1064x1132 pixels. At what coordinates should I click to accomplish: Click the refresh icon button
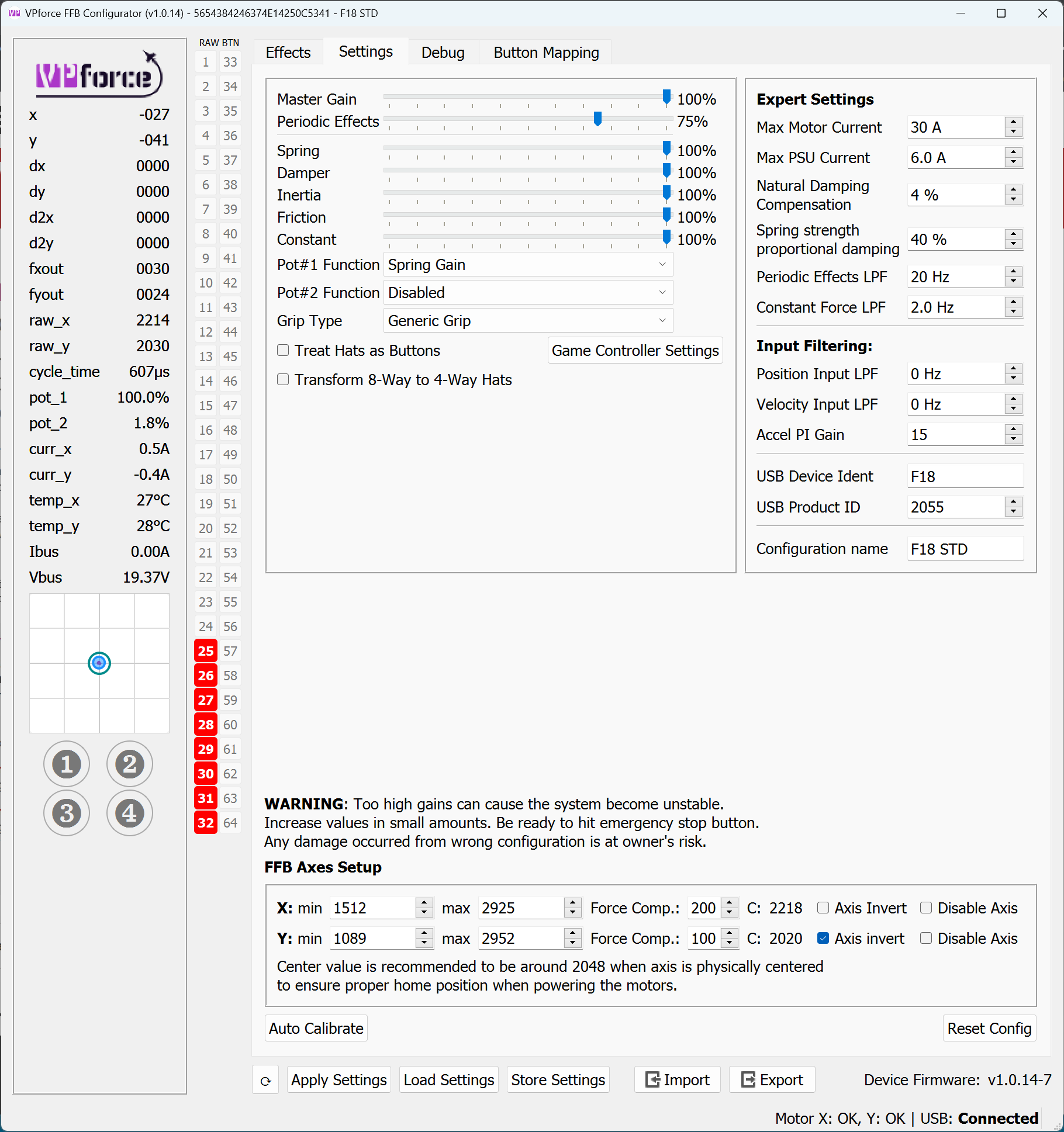tap(265, 1081)
